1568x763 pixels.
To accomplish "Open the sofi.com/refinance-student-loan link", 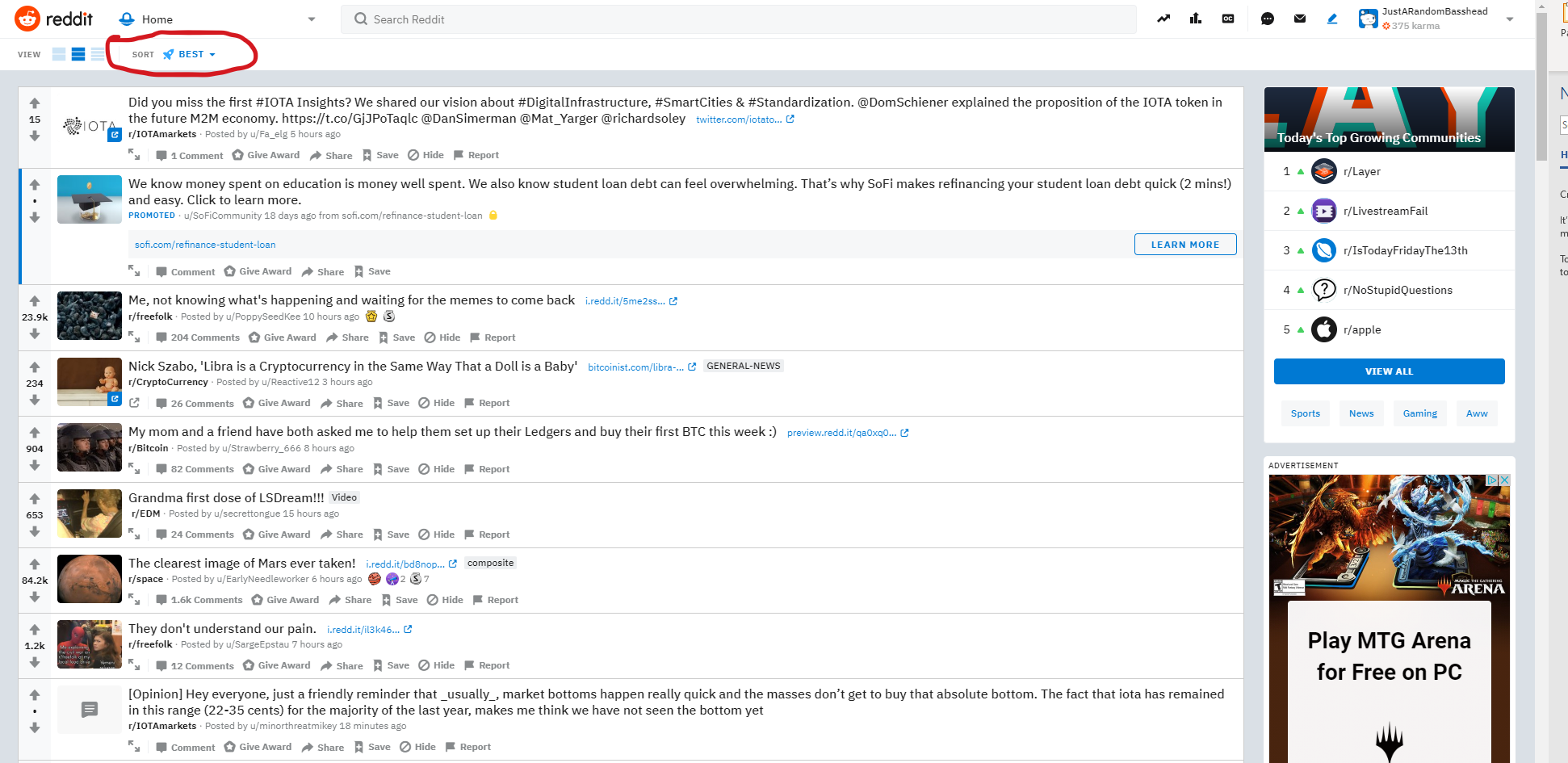I will pos(205,245).
